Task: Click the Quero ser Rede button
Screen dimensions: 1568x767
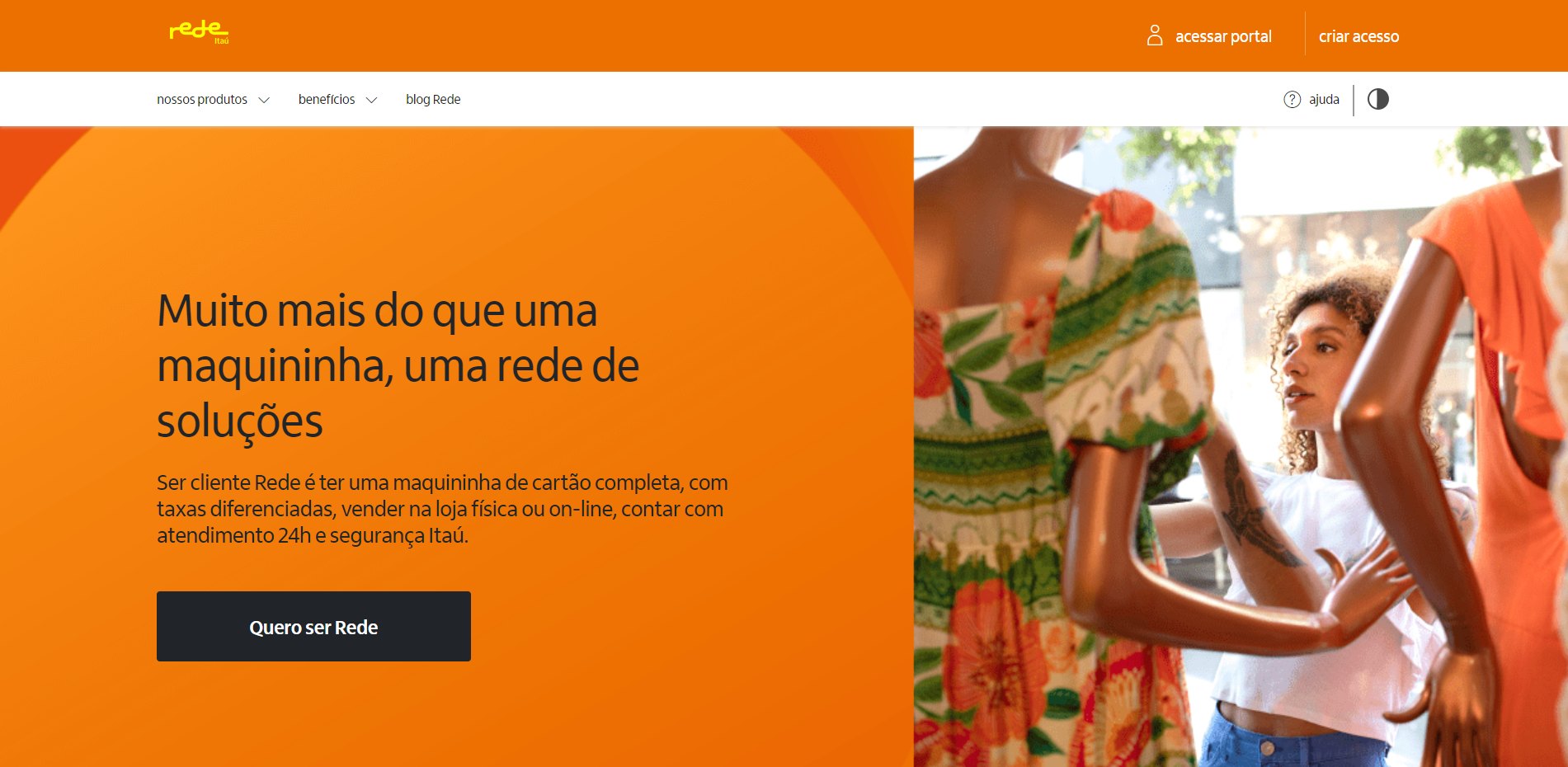Action: click(x=313, y=626)
